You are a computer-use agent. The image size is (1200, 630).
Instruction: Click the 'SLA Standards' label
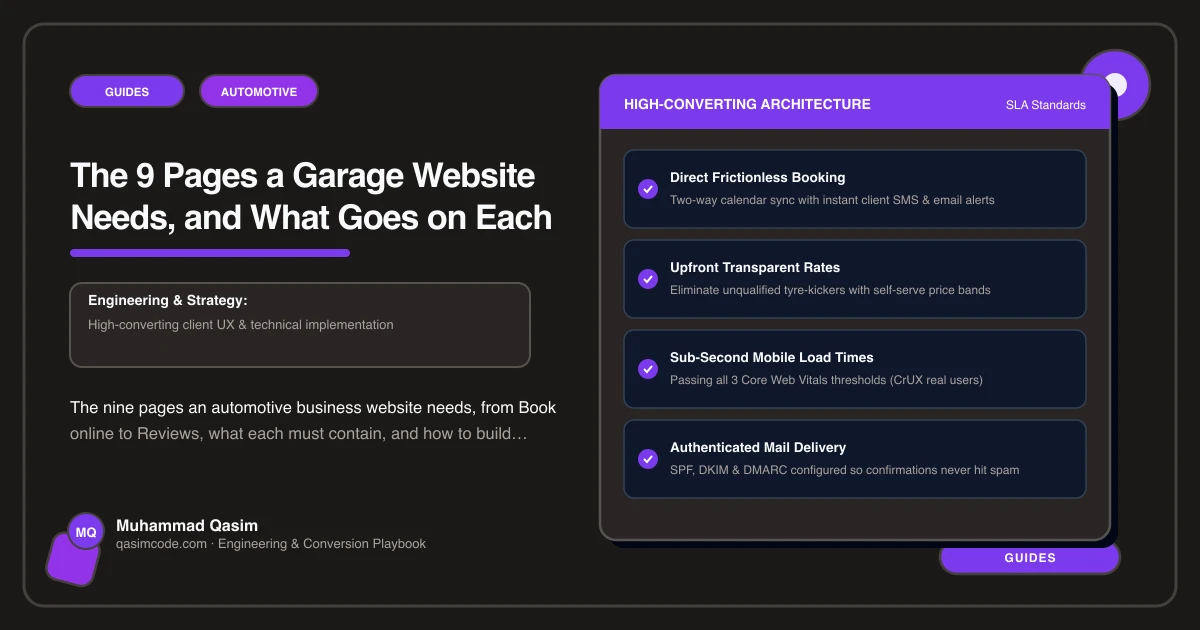point(1046,105)
